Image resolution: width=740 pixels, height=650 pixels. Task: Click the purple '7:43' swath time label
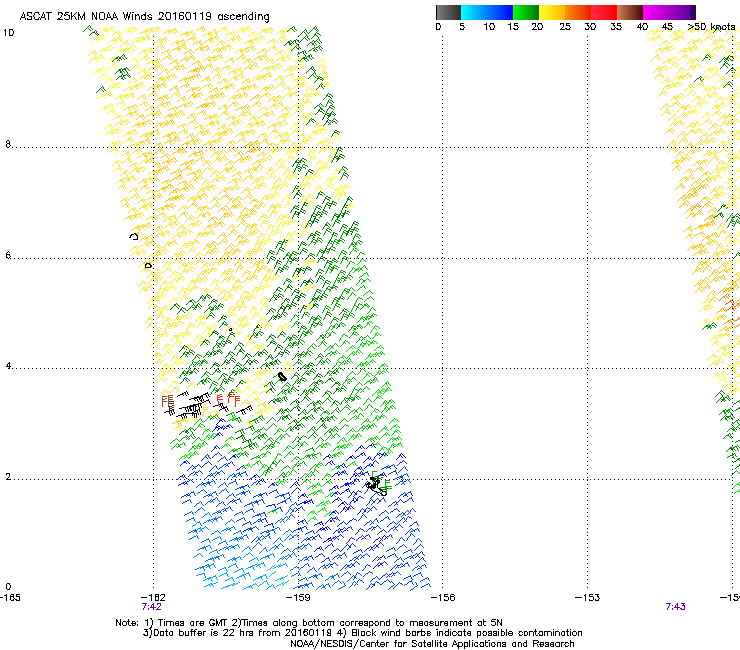click(675, 607)
